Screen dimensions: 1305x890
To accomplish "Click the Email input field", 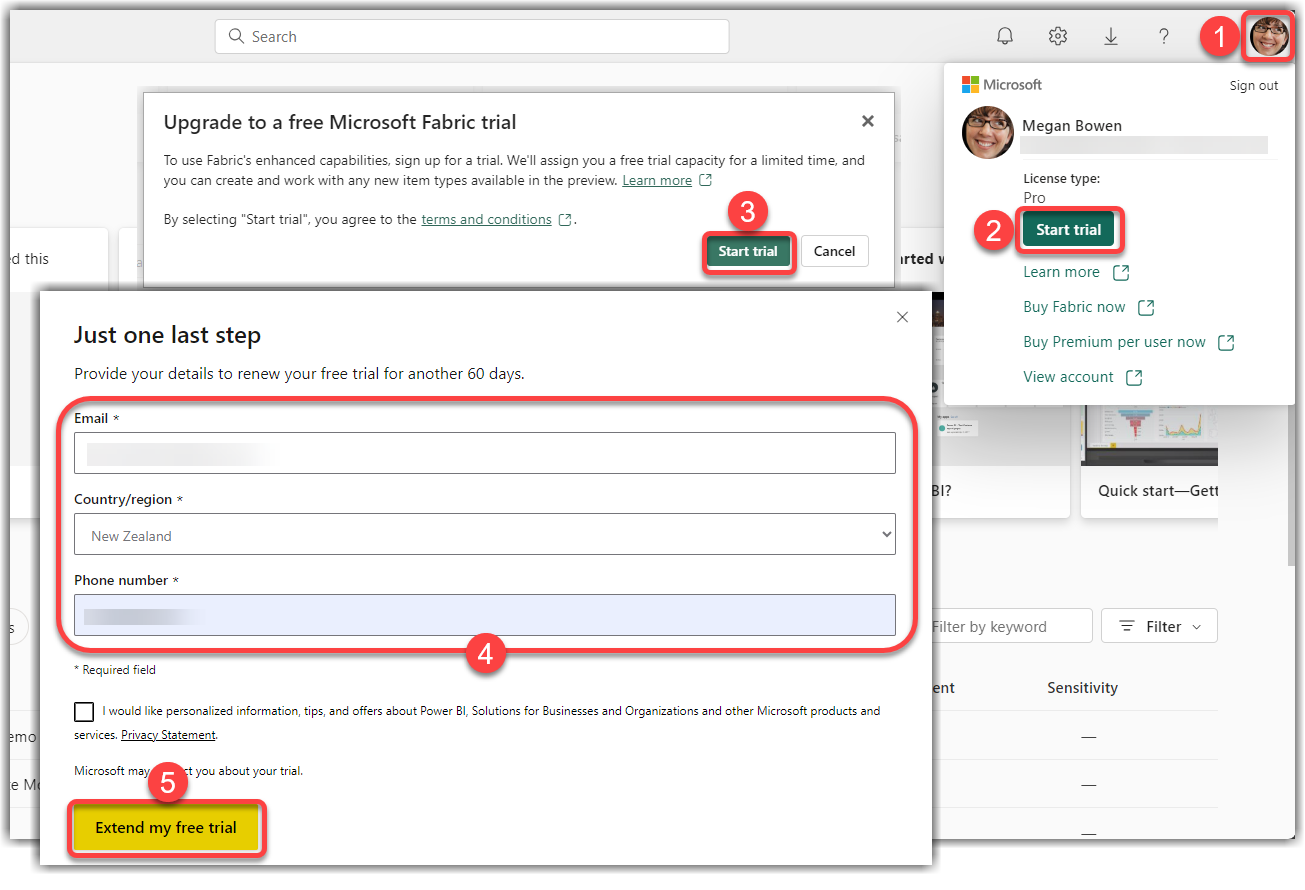I will (485, 454).
